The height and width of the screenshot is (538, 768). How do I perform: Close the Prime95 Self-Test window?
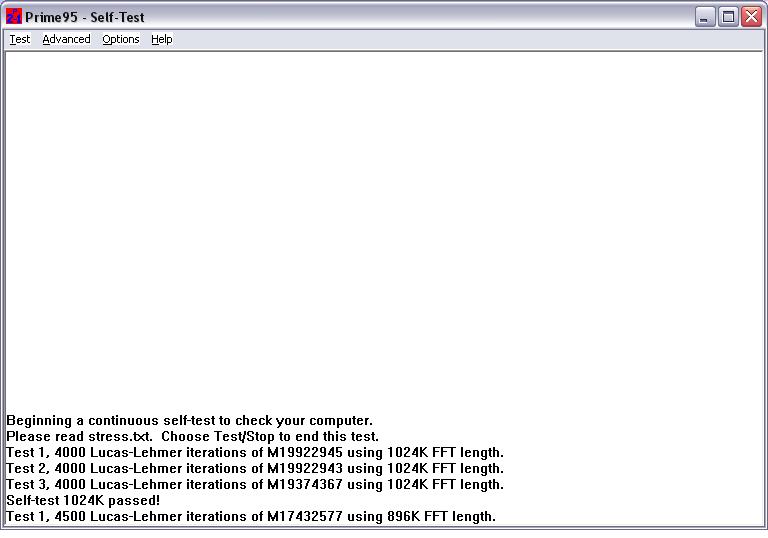[751, 17]
